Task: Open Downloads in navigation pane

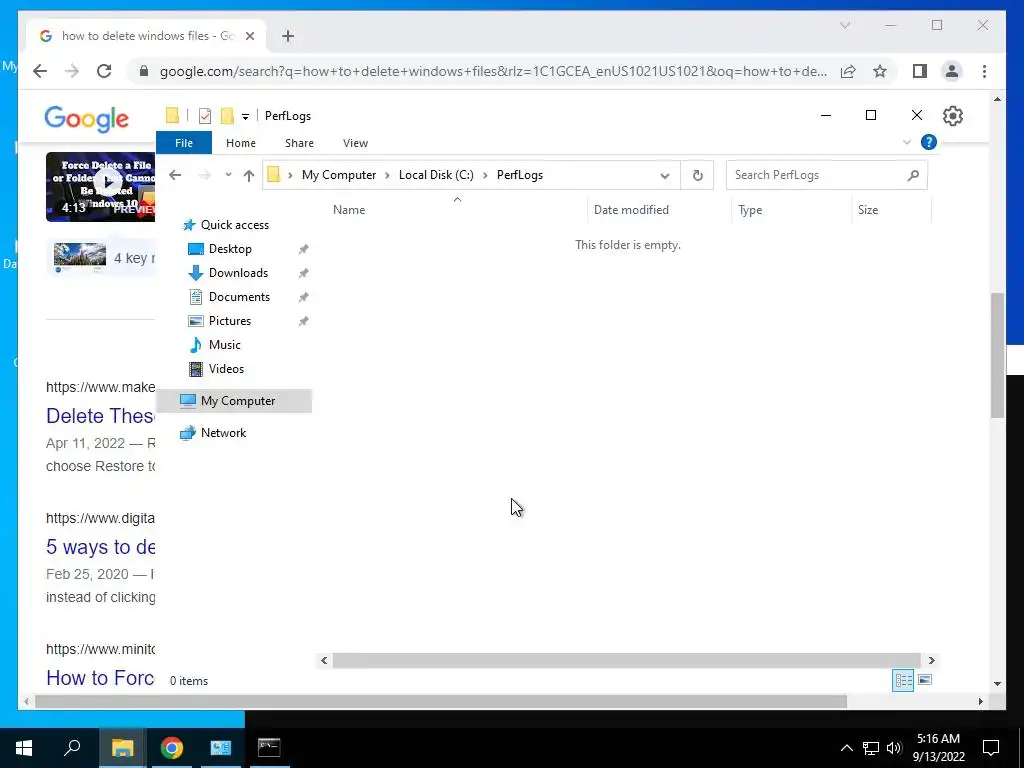Action: point(238,273)
